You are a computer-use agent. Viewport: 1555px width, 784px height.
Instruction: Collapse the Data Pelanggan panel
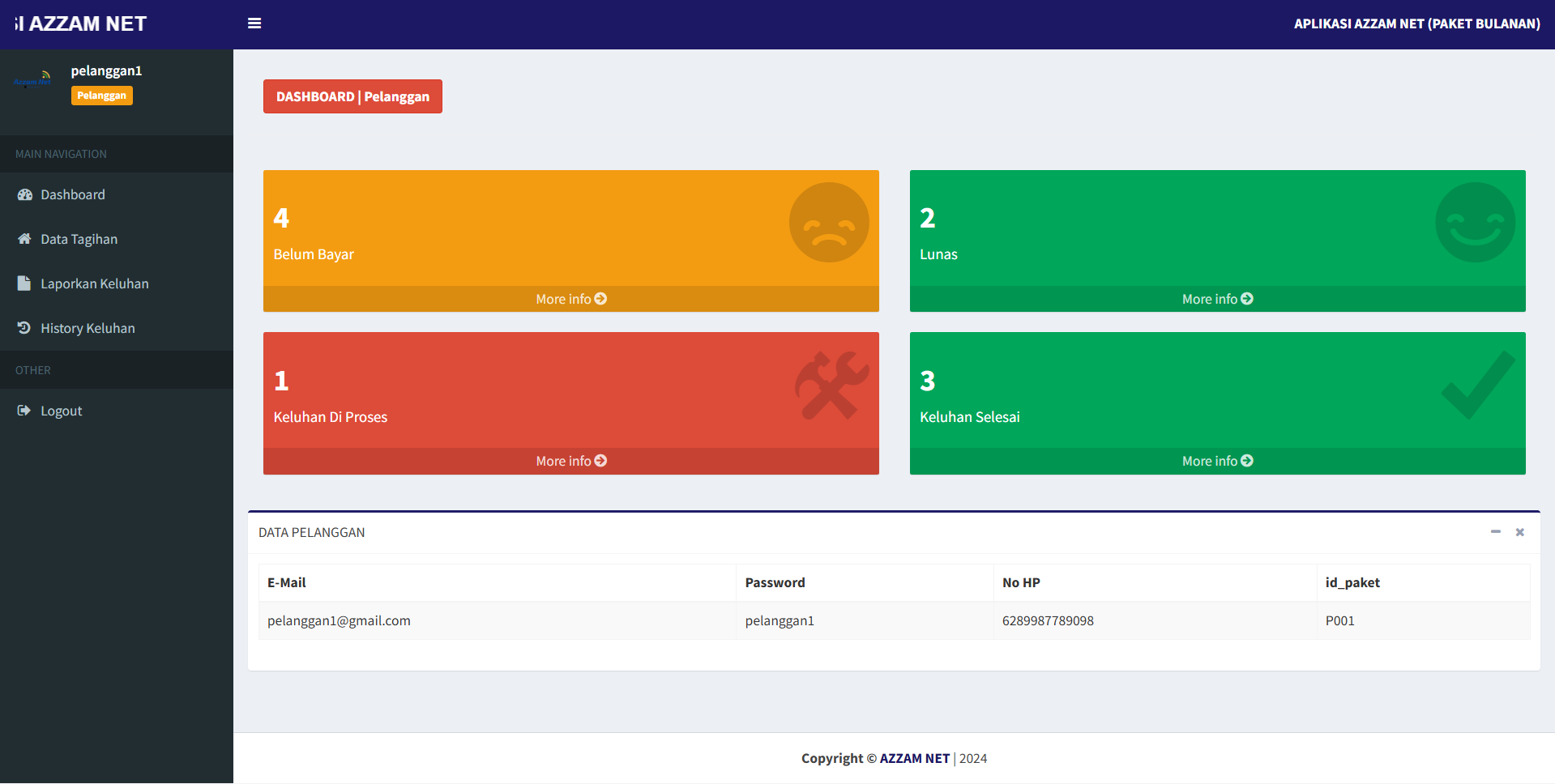pos(1495,532)
